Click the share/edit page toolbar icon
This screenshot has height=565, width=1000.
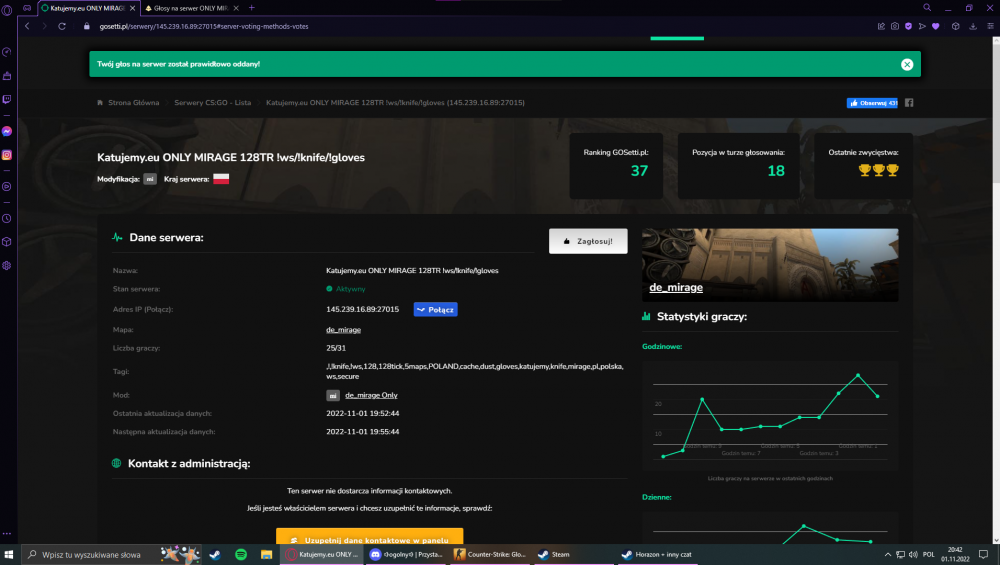click(881, 26)
